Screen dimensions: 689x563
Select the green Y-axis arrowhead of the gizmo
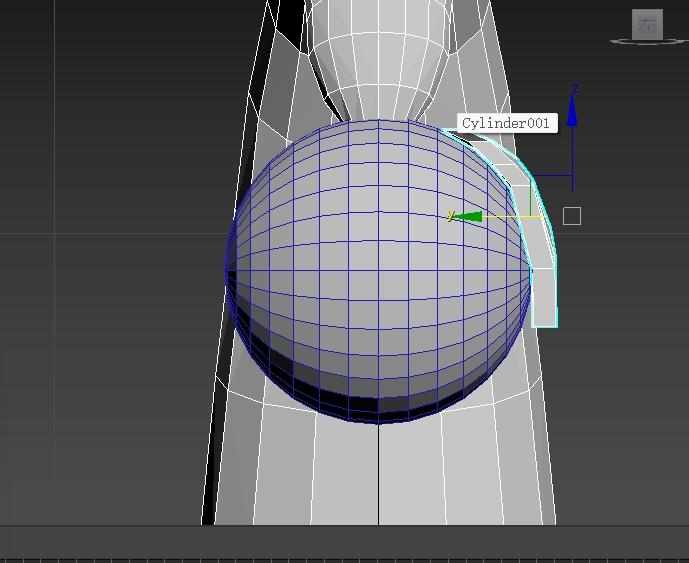468,216
